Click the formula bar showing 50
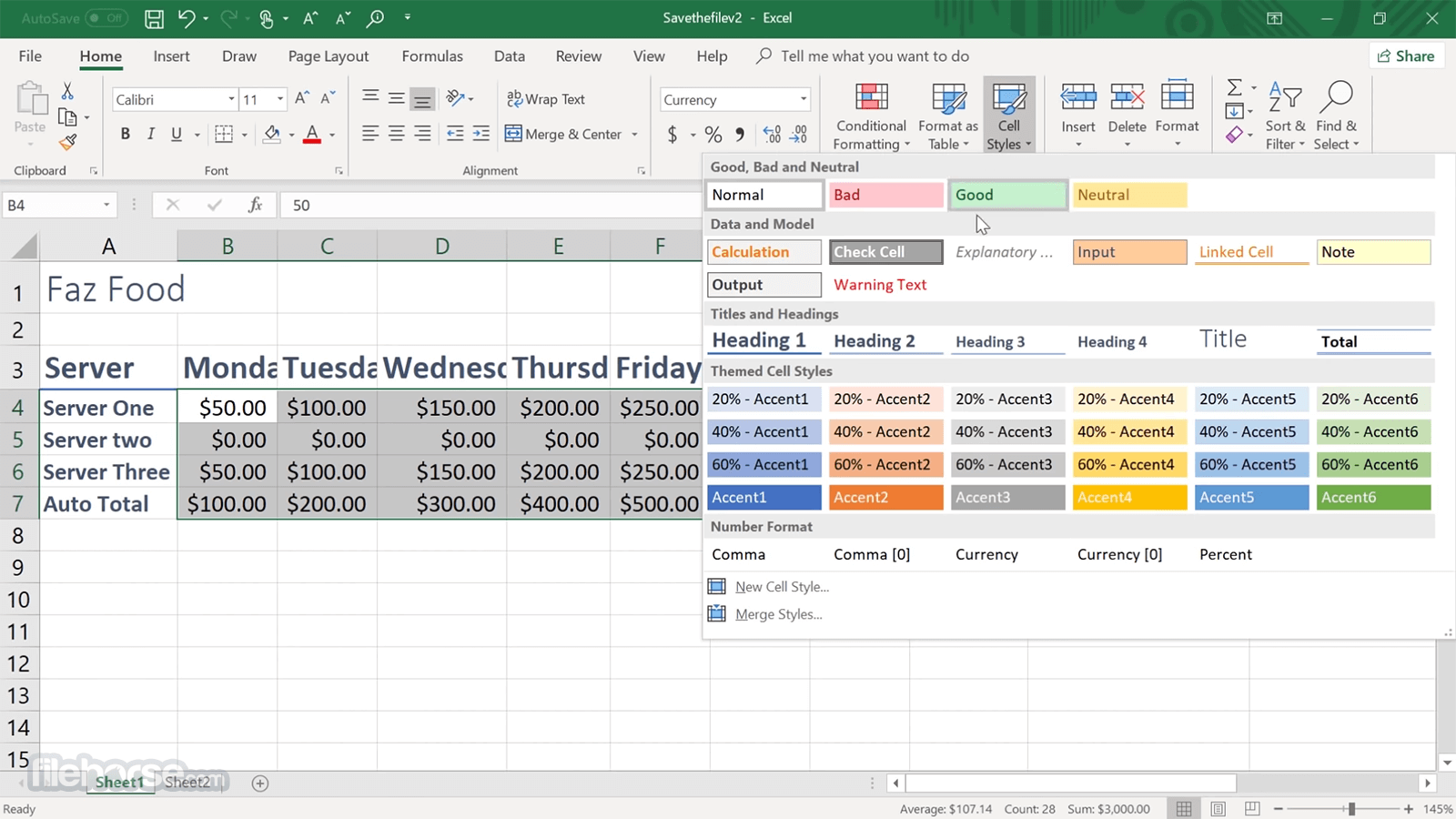Image resolution: width=1456 pixels, height=819 pixels. [491, 205]
